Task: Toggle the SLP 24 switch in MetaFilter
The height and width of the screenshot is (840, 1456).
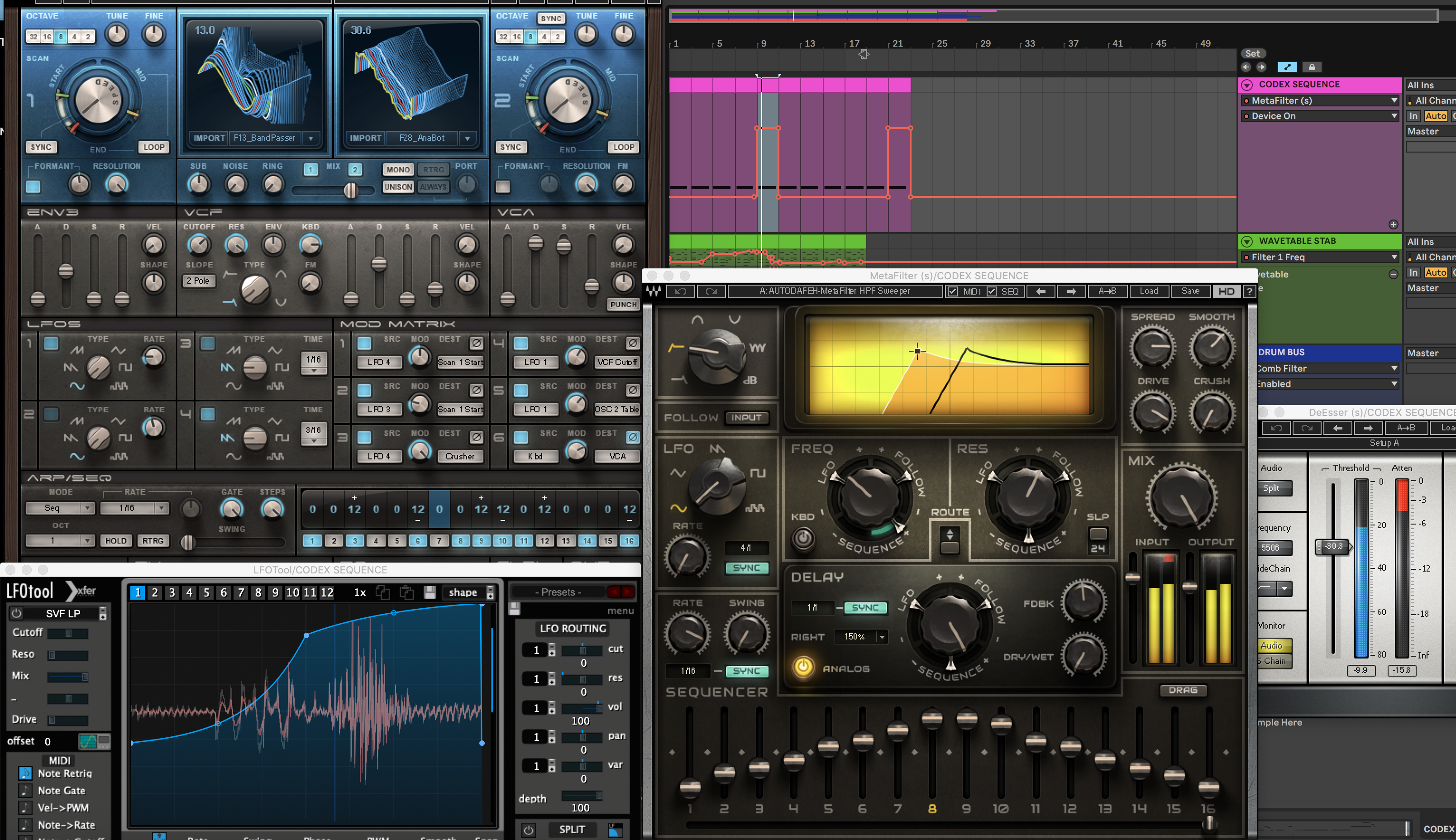Action: pyautogui.click(x=1098, y=534)
